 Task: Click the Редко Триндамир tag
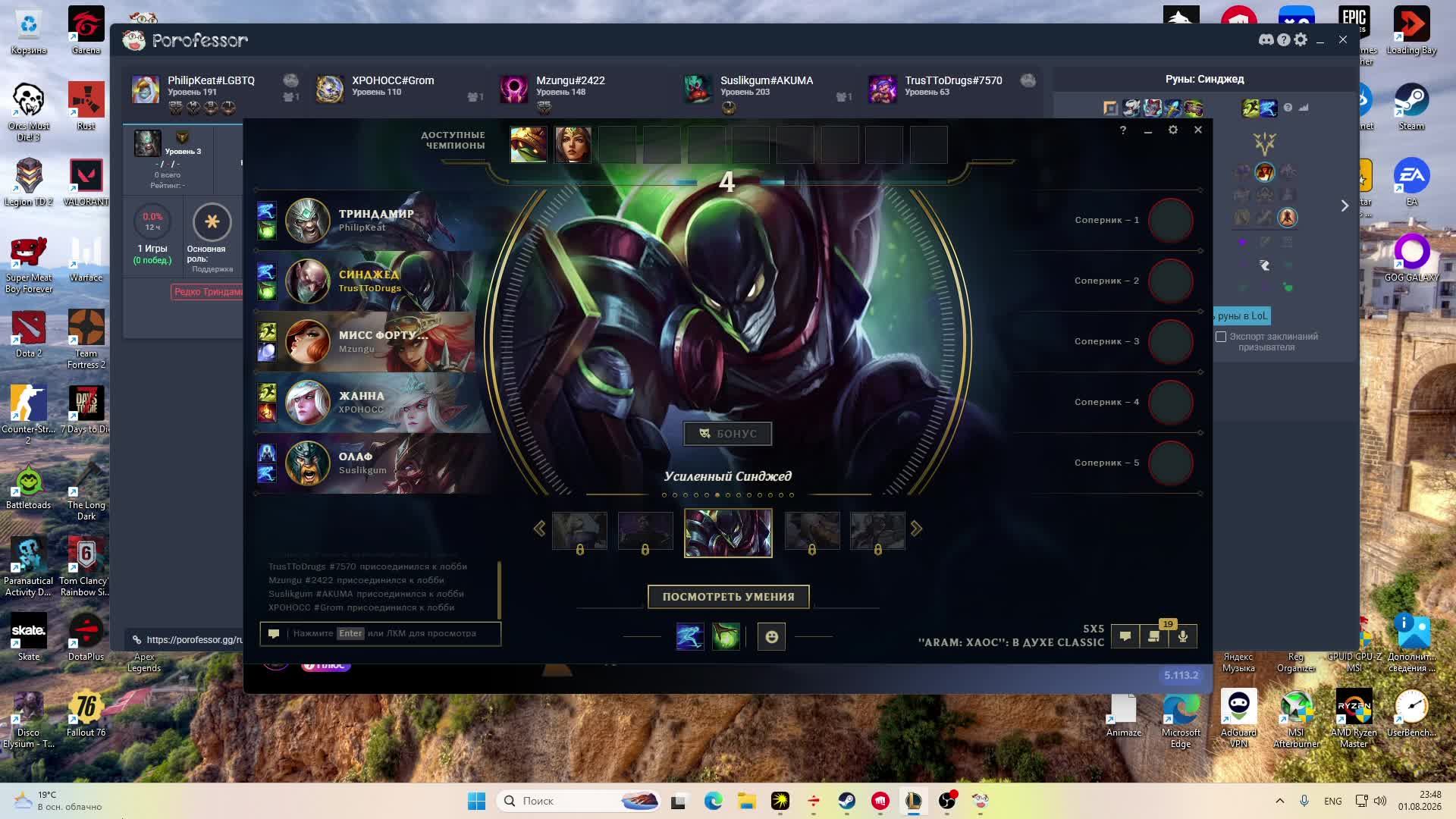(208, 292)
